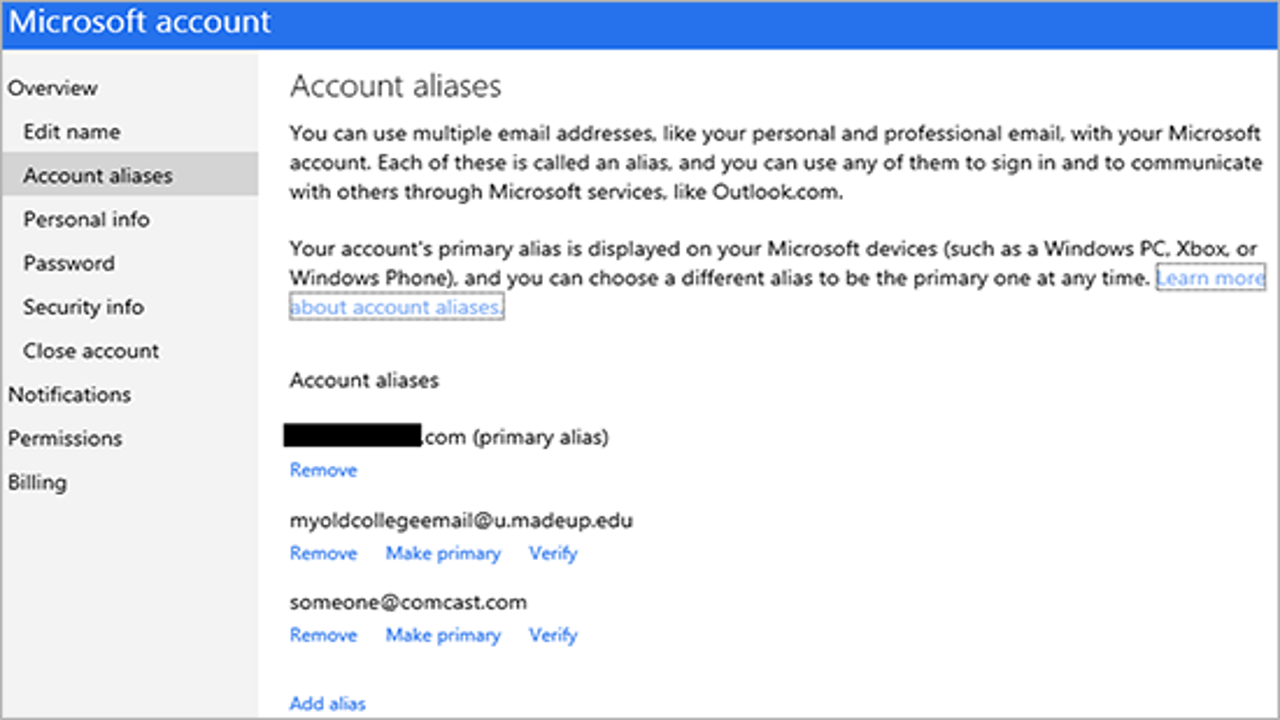1280x720 pixels.
Task: Open Notifications section
Action: 69,394
